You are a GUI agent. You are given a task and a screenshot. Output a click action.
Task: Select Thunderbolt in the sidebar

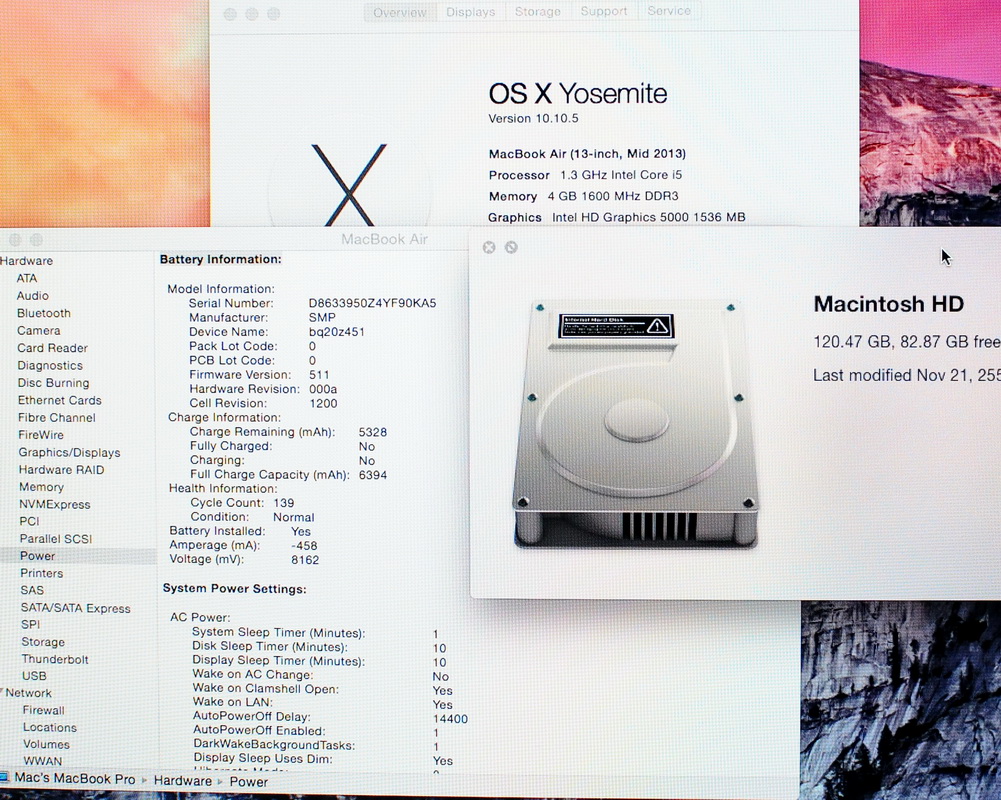(x=55, y=660)
